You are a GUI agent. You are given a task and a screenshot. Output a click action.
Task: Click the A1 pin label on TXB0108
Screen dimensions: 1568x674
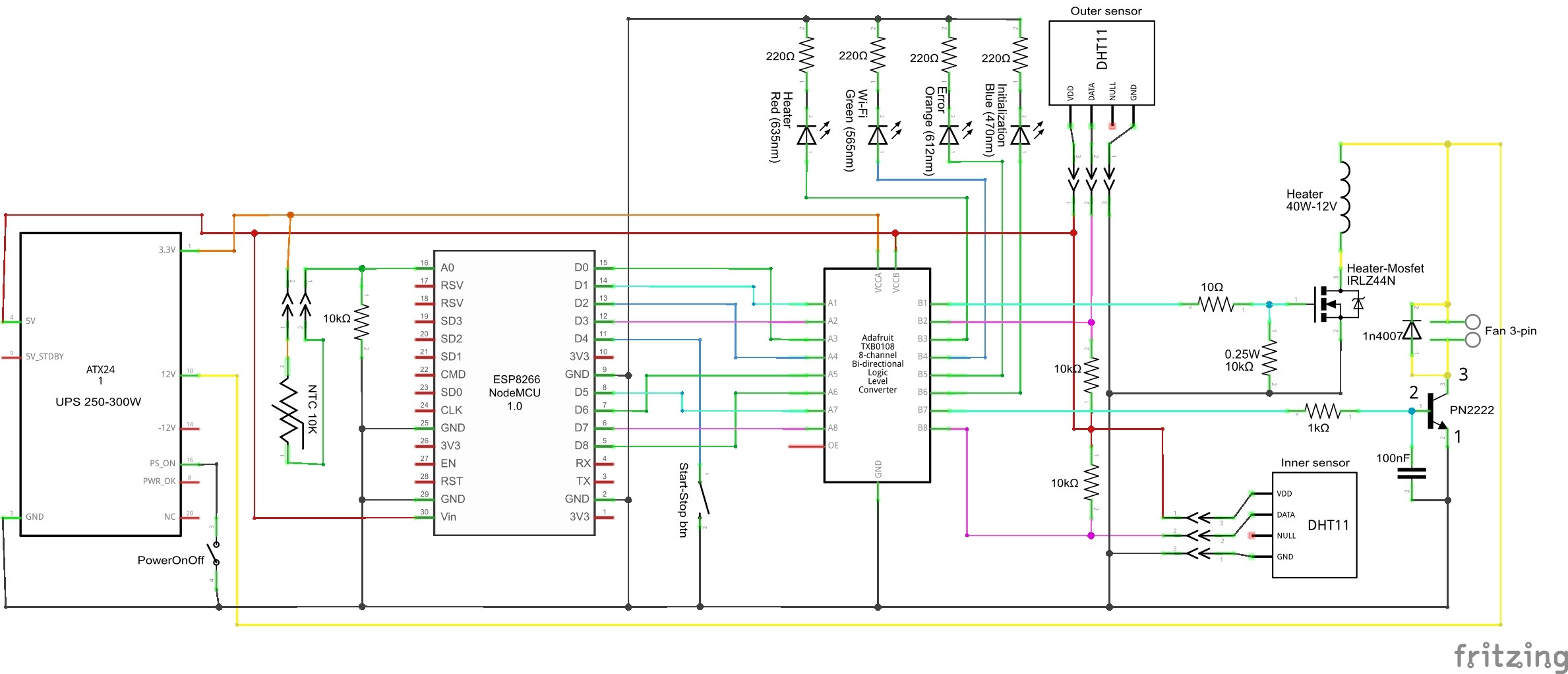(833, 303)
